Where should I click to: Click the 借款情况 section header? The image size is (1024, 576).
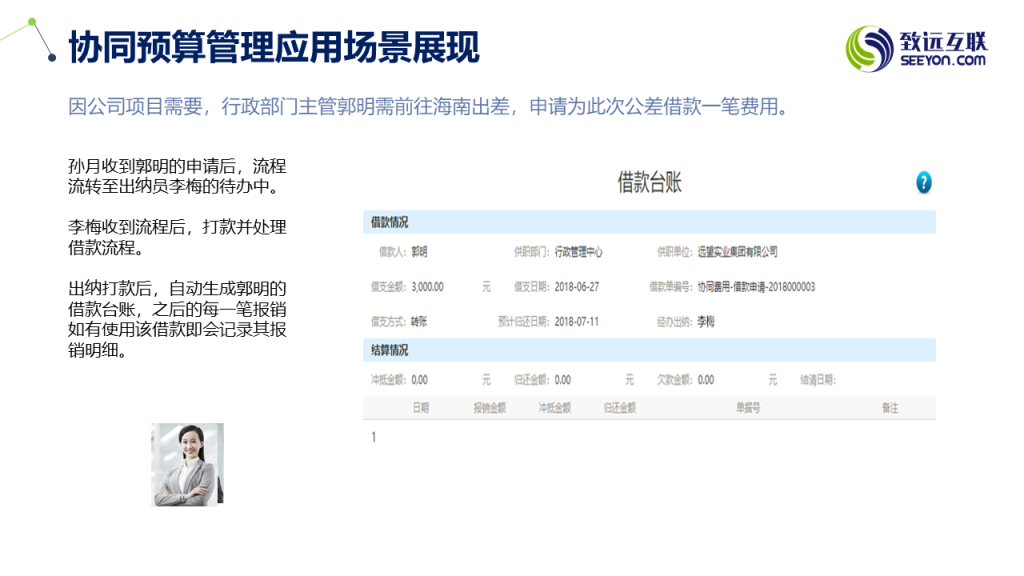click(x=390, y=222)
